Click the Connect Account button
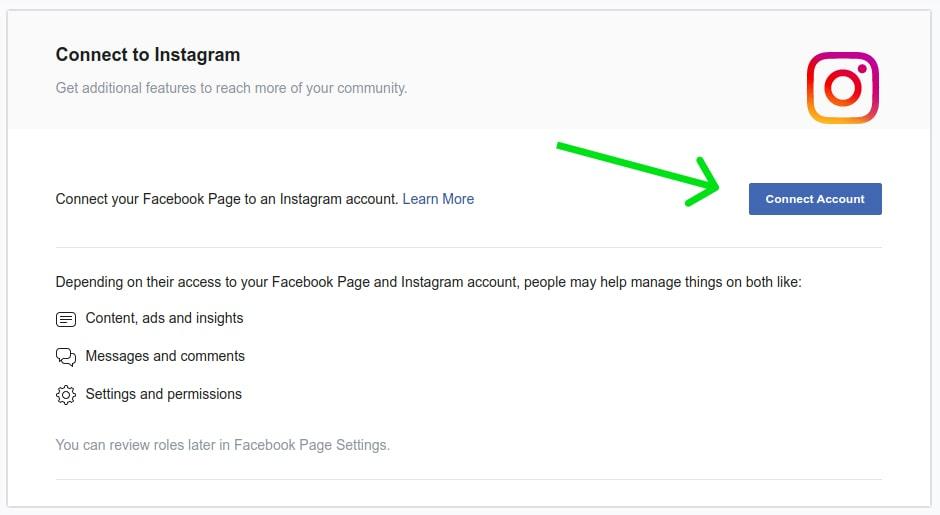 pos(815,199)
